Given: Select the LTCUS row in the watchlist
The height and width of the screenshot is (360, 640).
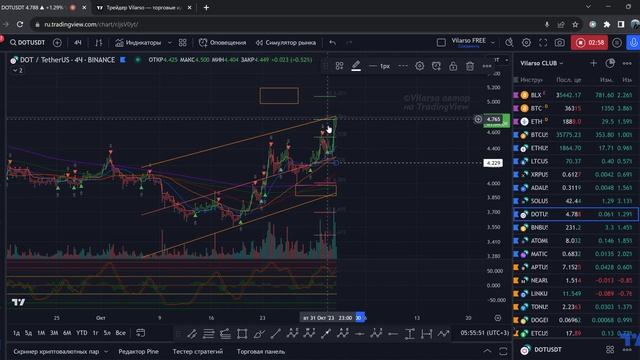Looking at the screenshot, I should pos(576,161).
